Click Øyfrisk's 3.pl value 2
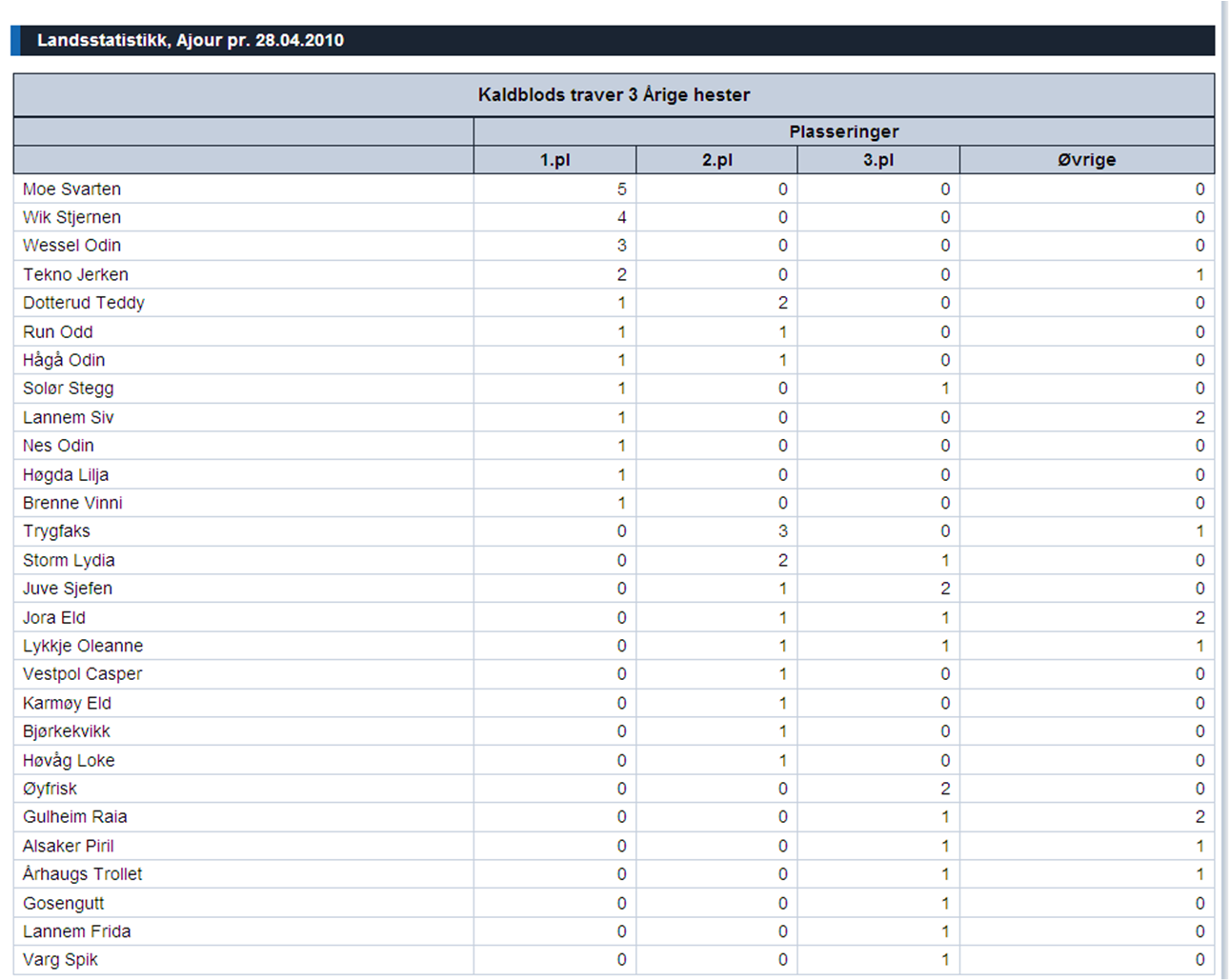 945,789
